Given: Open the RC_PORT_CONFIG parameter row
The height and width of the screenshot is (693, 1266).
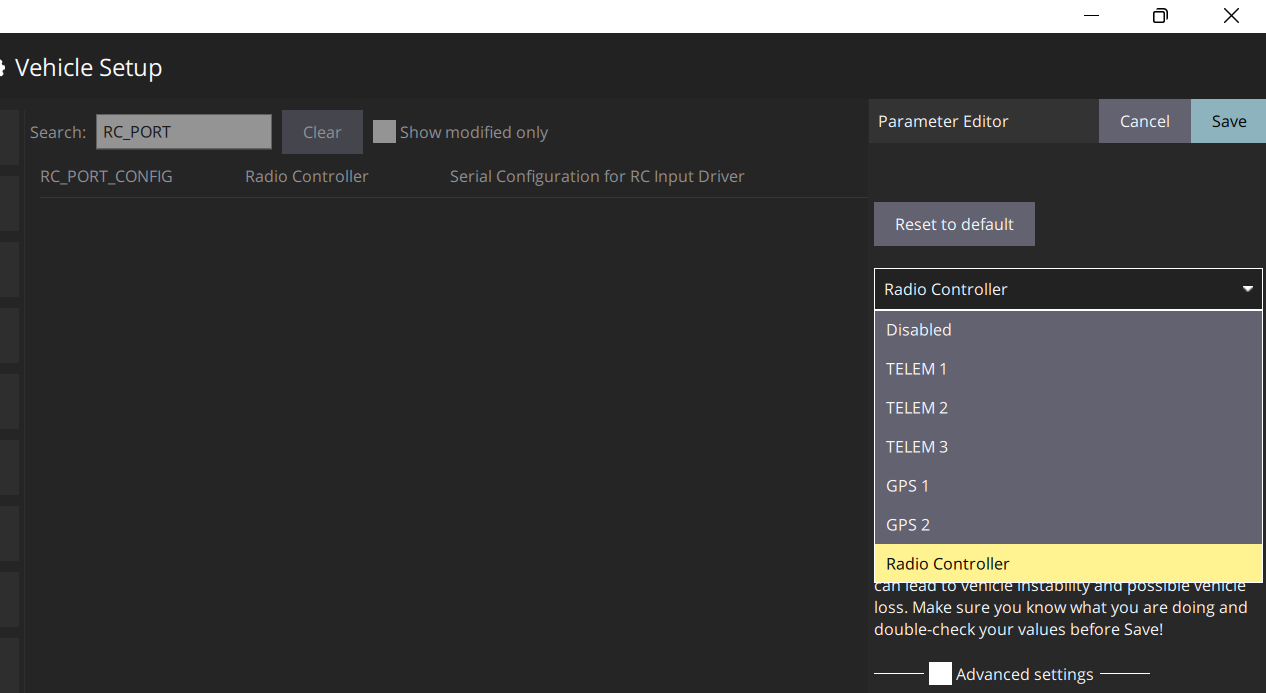Looking at the screenshot, I should pos(453,176).
